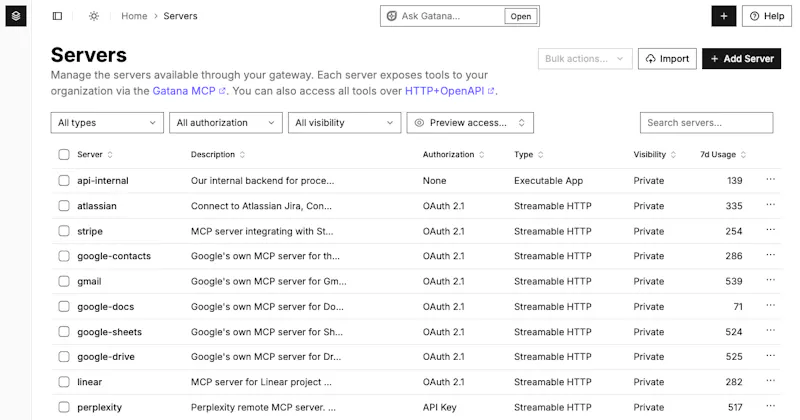Open the All authorization filter dropdown
The width and height of the screenshot is (800, 420).
[226, 123]
